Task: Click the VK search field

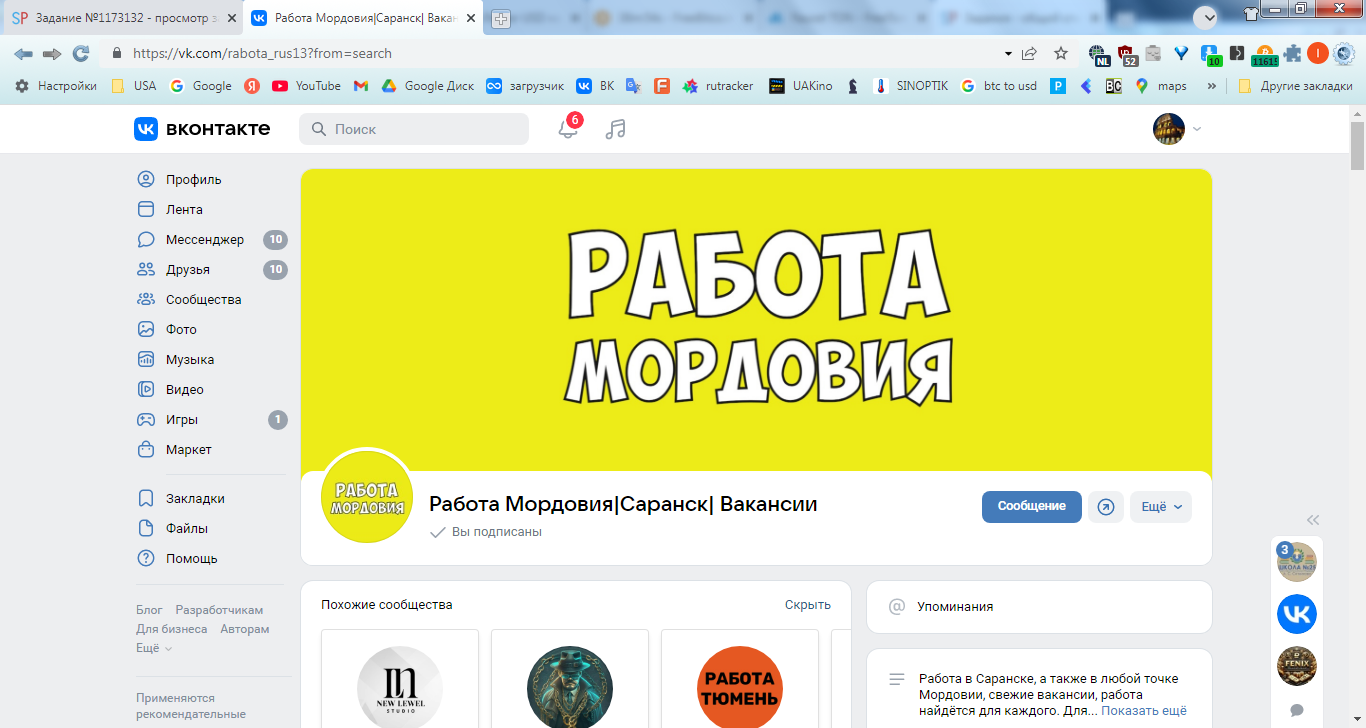Action: point(414,129)
